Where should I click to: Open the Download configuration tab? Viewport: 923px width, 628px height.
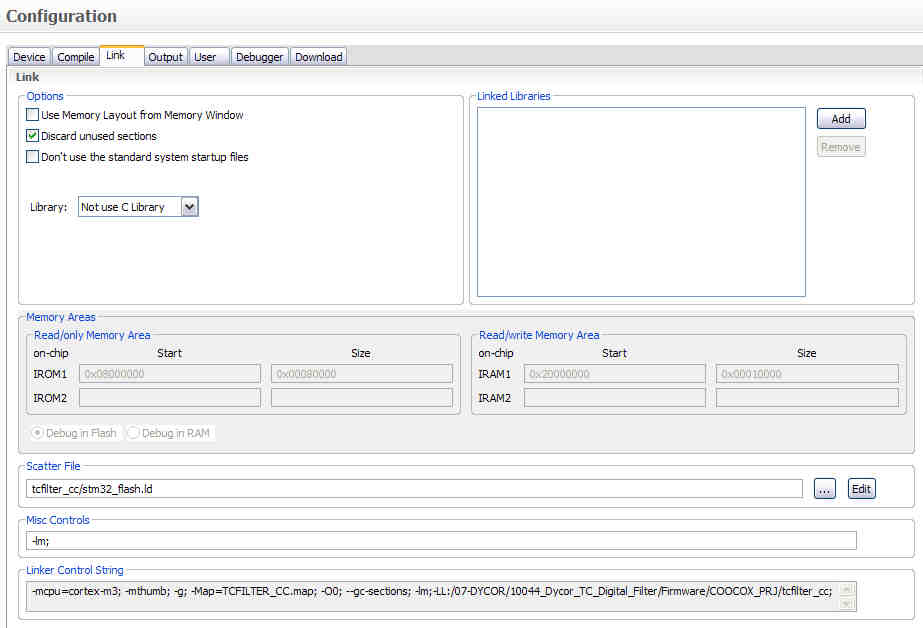pos(318,56)
